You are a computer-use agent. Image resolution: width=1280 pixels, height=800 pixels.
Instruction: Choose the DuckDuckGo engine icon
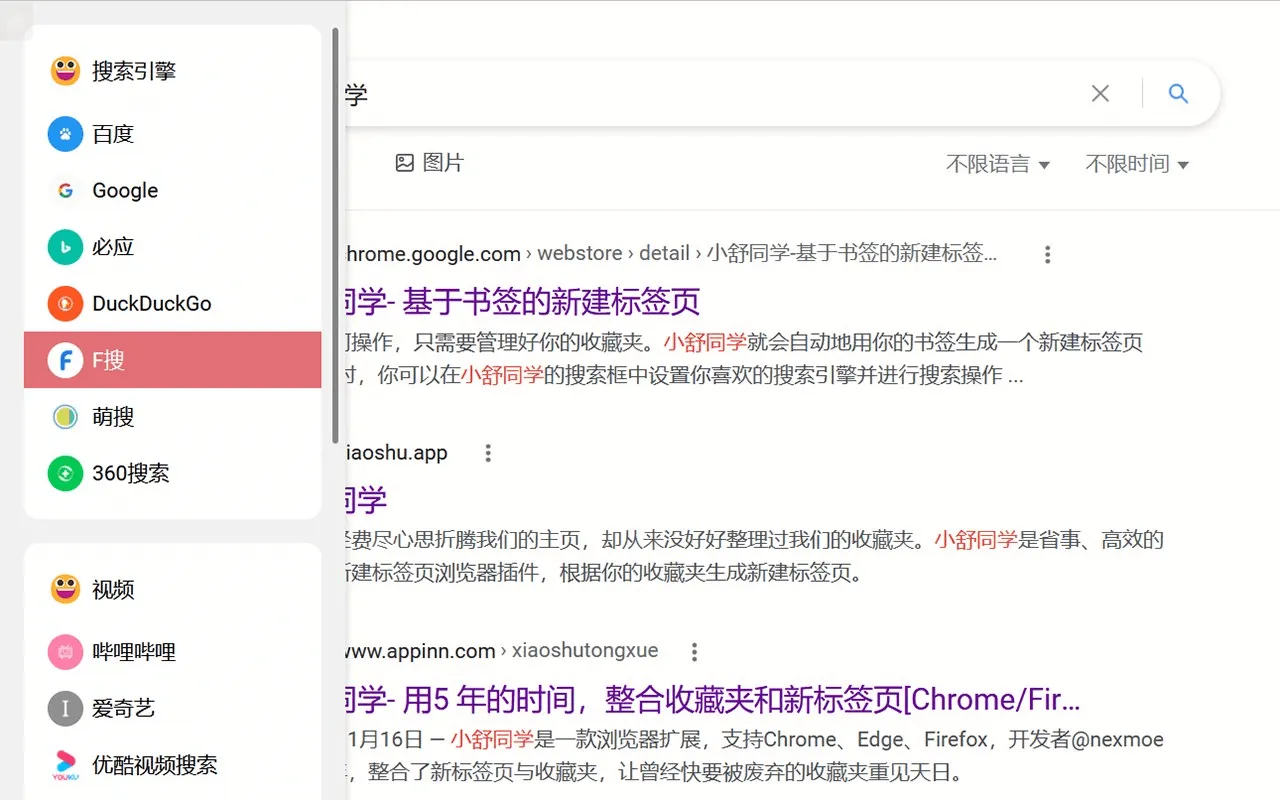click(x=64, y=303)
